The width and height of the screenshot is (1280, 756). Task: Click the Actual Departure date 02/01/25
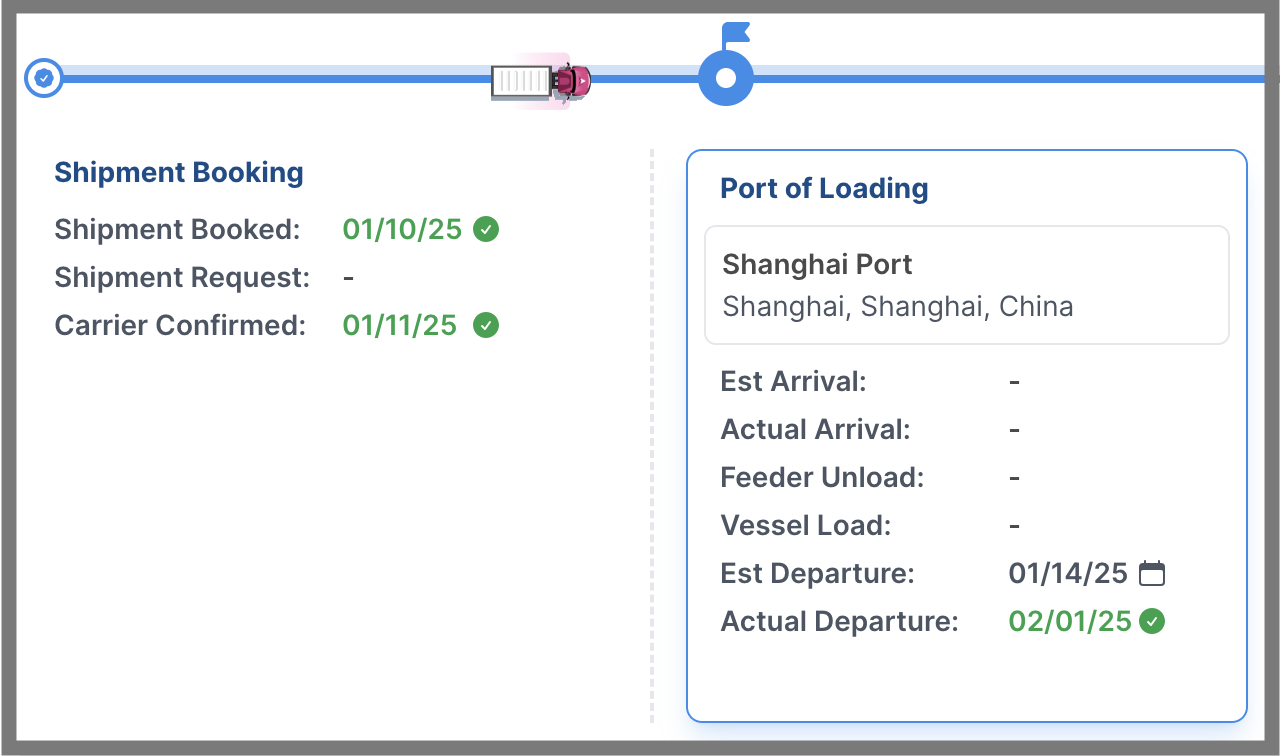pyautogui.click(x=1070, y=621)
